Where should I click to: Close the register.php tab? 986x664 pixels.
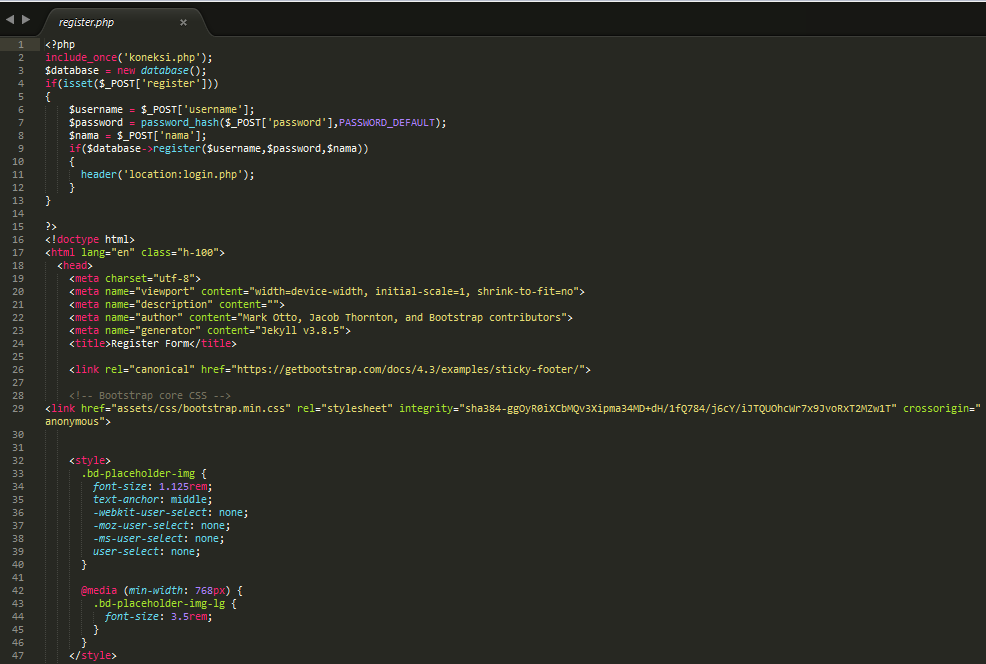184,23
